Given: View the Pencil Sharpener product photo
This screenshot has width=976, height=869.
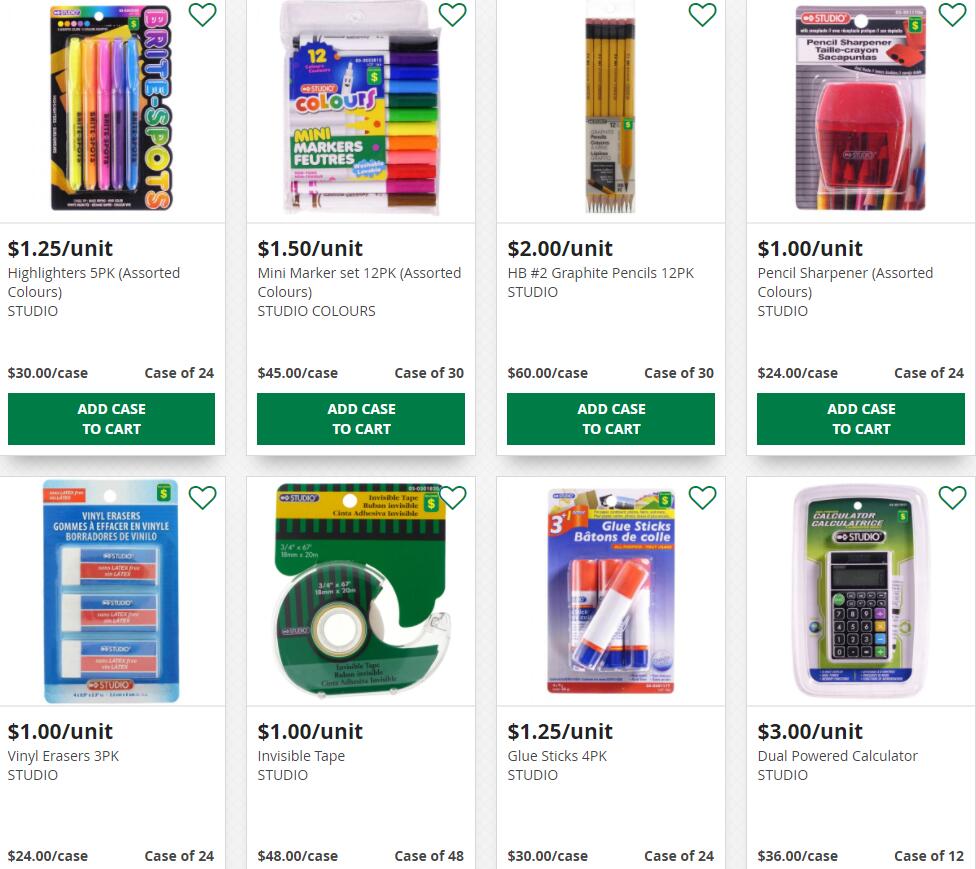Looking at the screenshot, I should pos(860,108).
